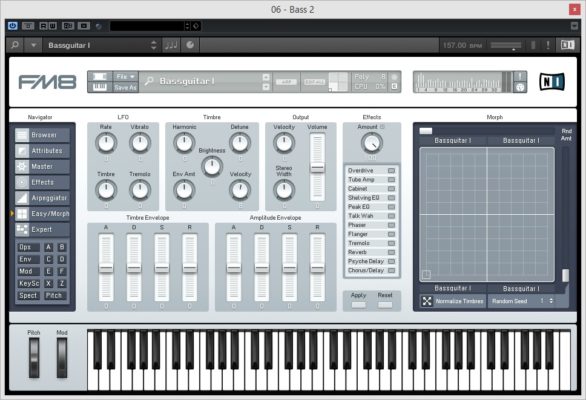Click the Output Volume slider handle

click(x=318, y=168)
